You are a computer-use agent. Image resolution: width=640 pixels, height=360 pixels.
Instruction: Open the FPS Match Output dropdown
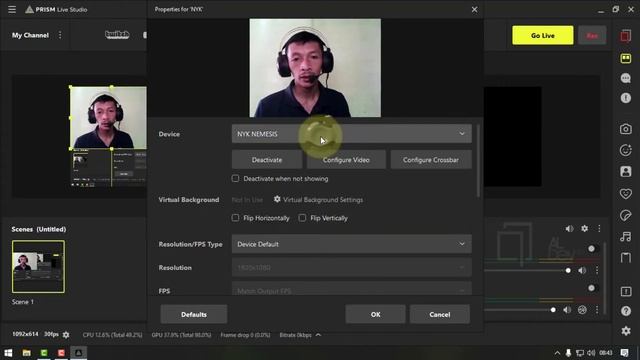[351, 289]
